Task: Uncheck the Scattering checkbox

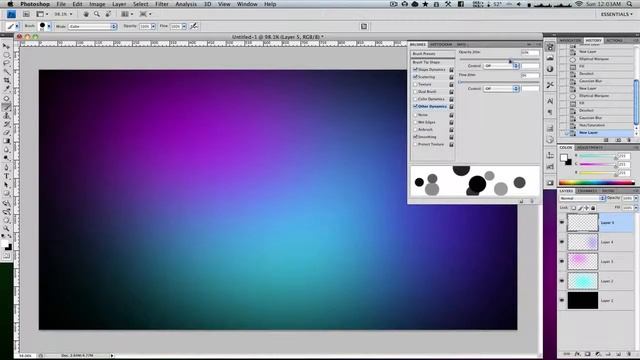Action: click(415, 77)
